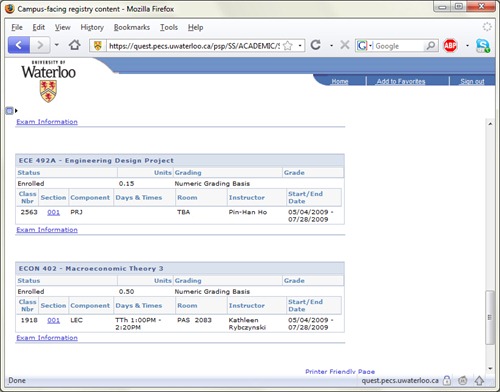Open the View menu
The width and height of the screenshot is (500, 392).
pos(63,27)
